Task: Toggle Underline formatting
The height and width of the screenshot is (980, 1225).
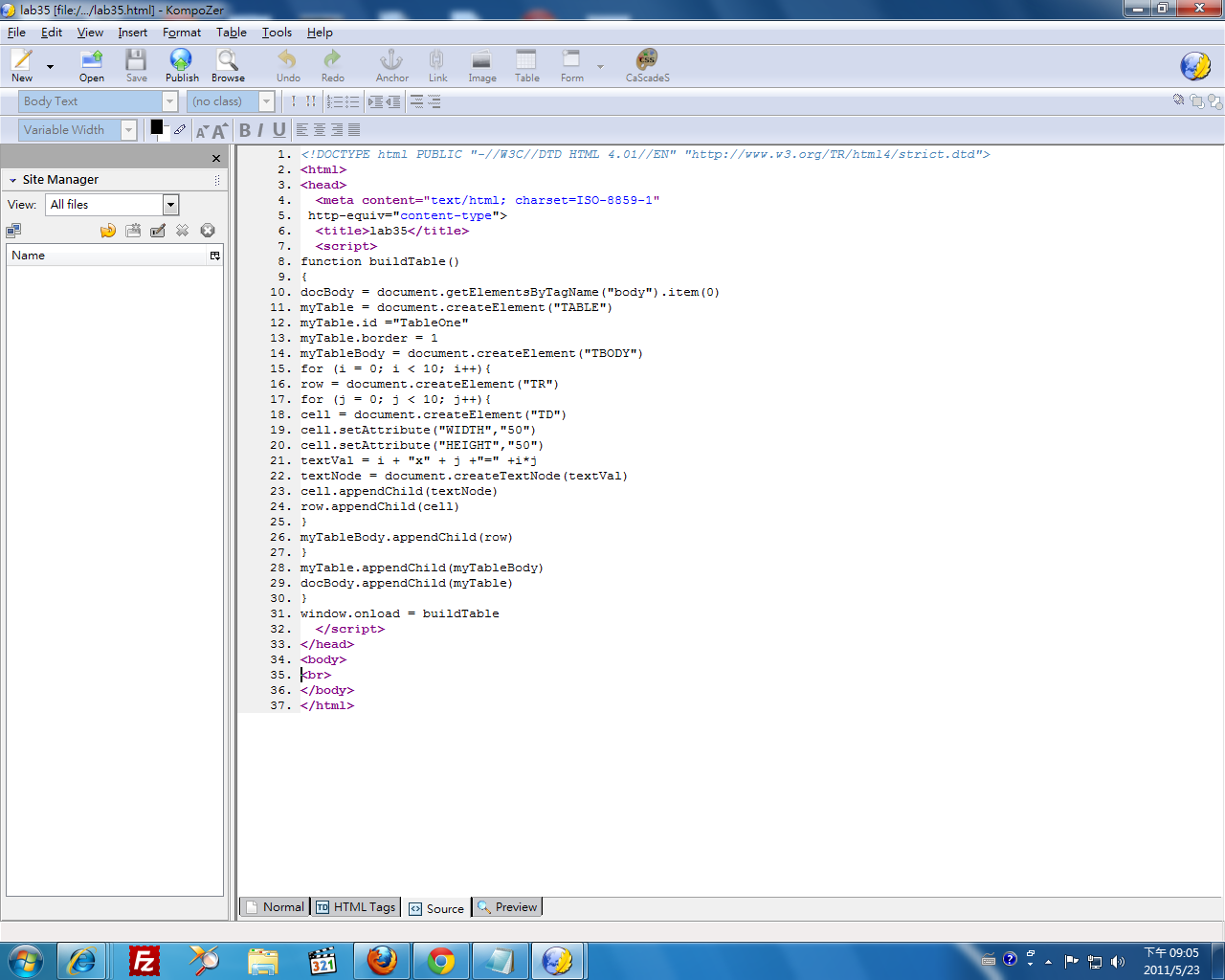Action: tap(278, 130)
